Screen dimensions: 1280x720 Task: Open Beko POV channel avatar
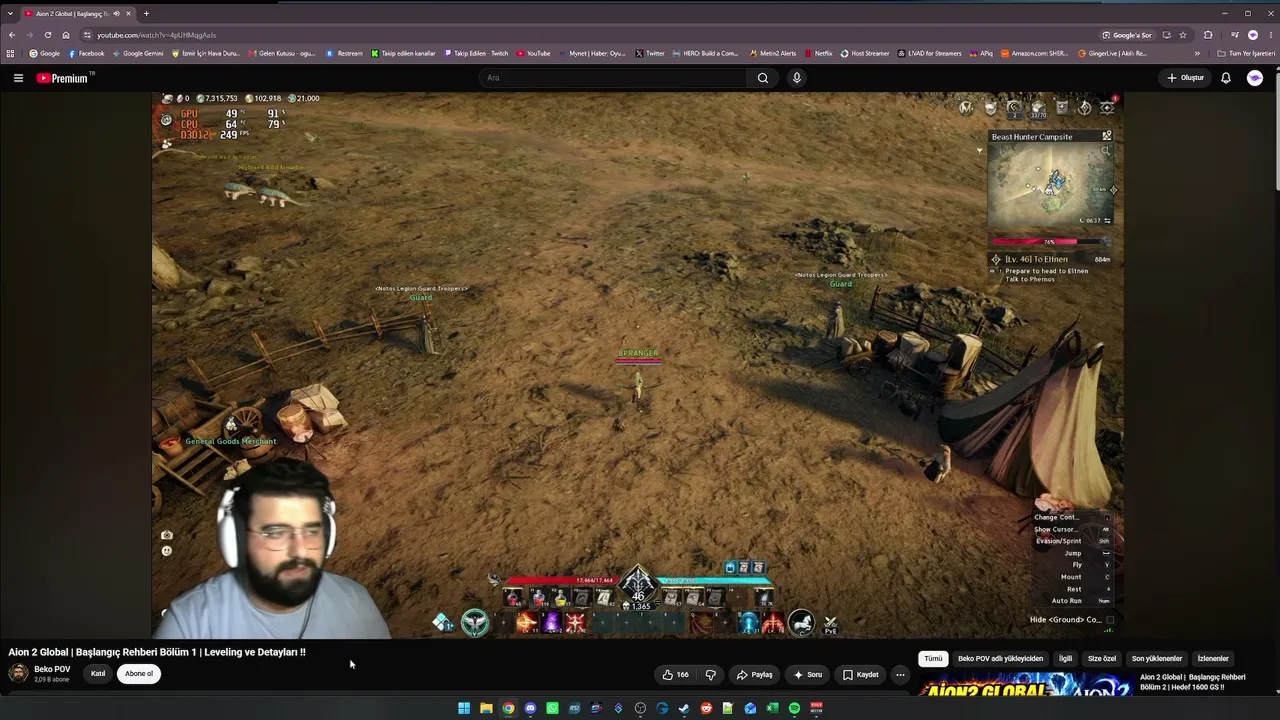tap(18, 673)
